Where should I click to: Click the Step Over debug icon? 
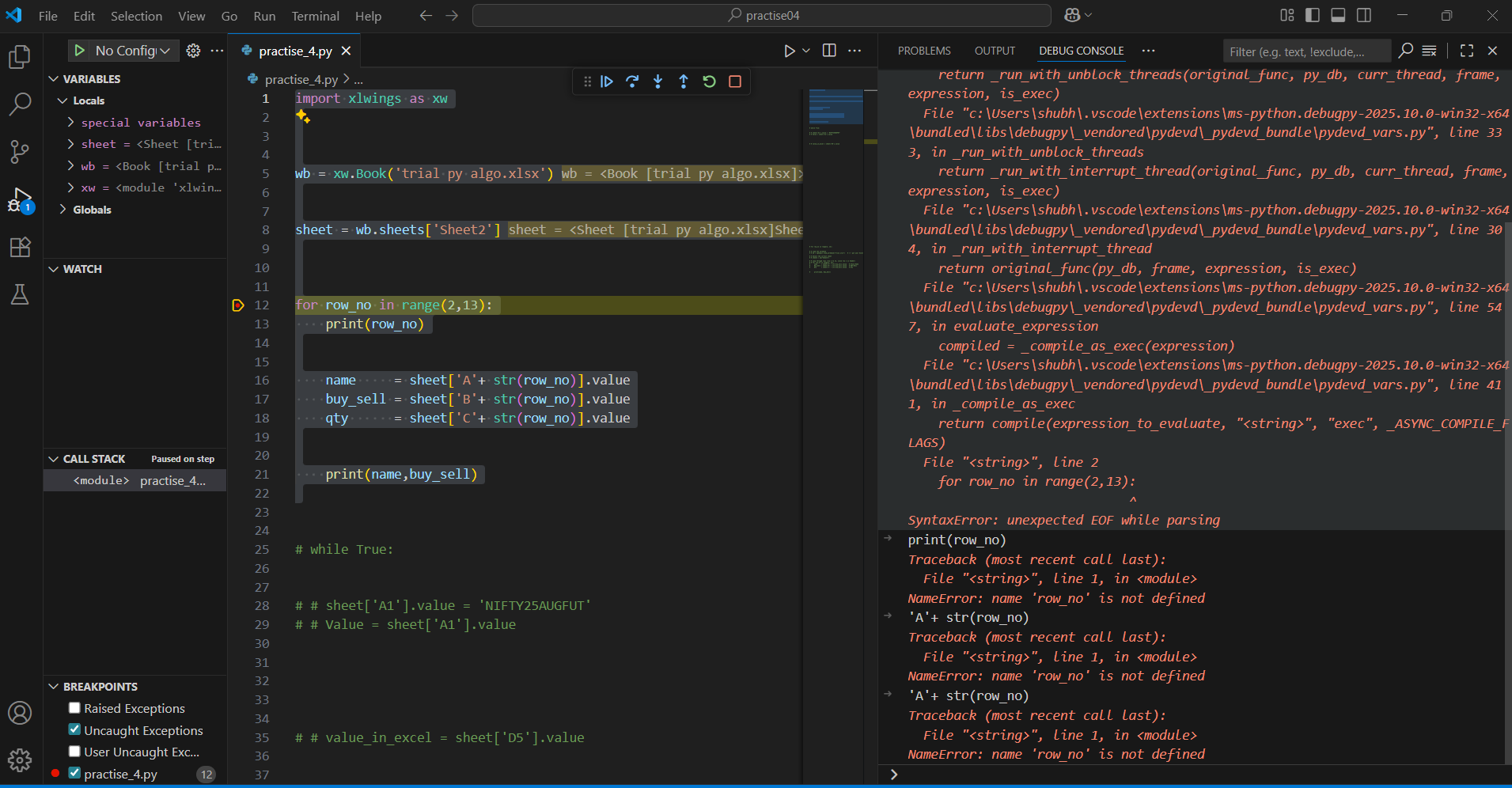pos(632,81)
